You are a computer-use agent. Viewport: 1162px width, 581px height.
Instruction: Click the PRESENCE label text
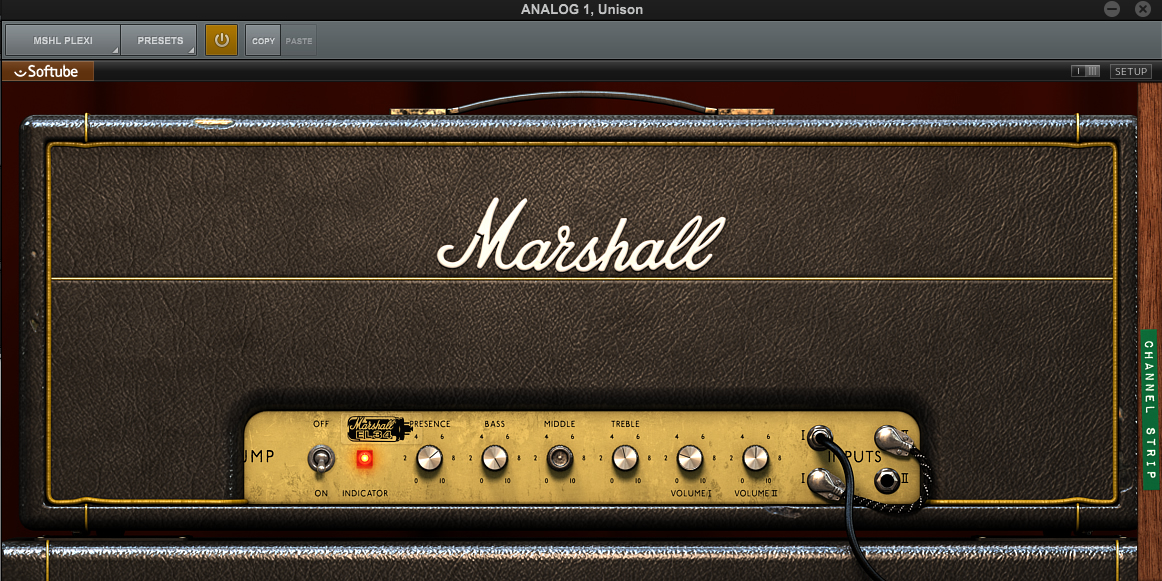click(431, 424)
